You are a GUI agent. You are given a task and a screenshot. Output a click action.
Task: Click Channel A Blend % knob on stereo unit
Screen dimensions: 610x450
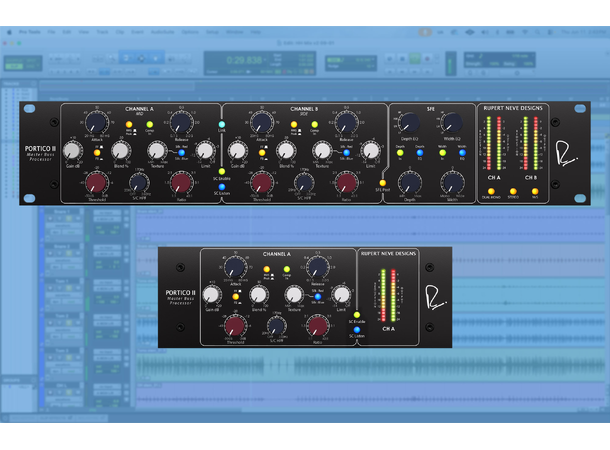click(x=121, y=151)
